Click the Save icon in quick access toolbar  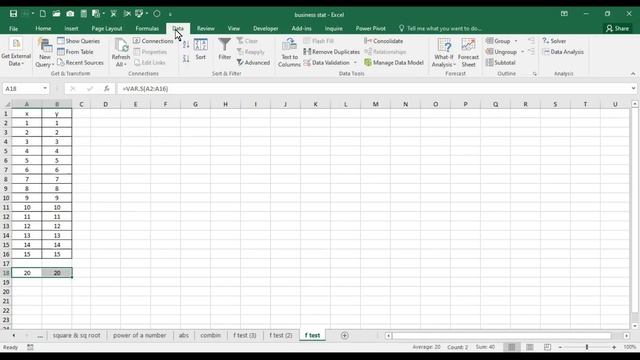click(x=13, y=14)
